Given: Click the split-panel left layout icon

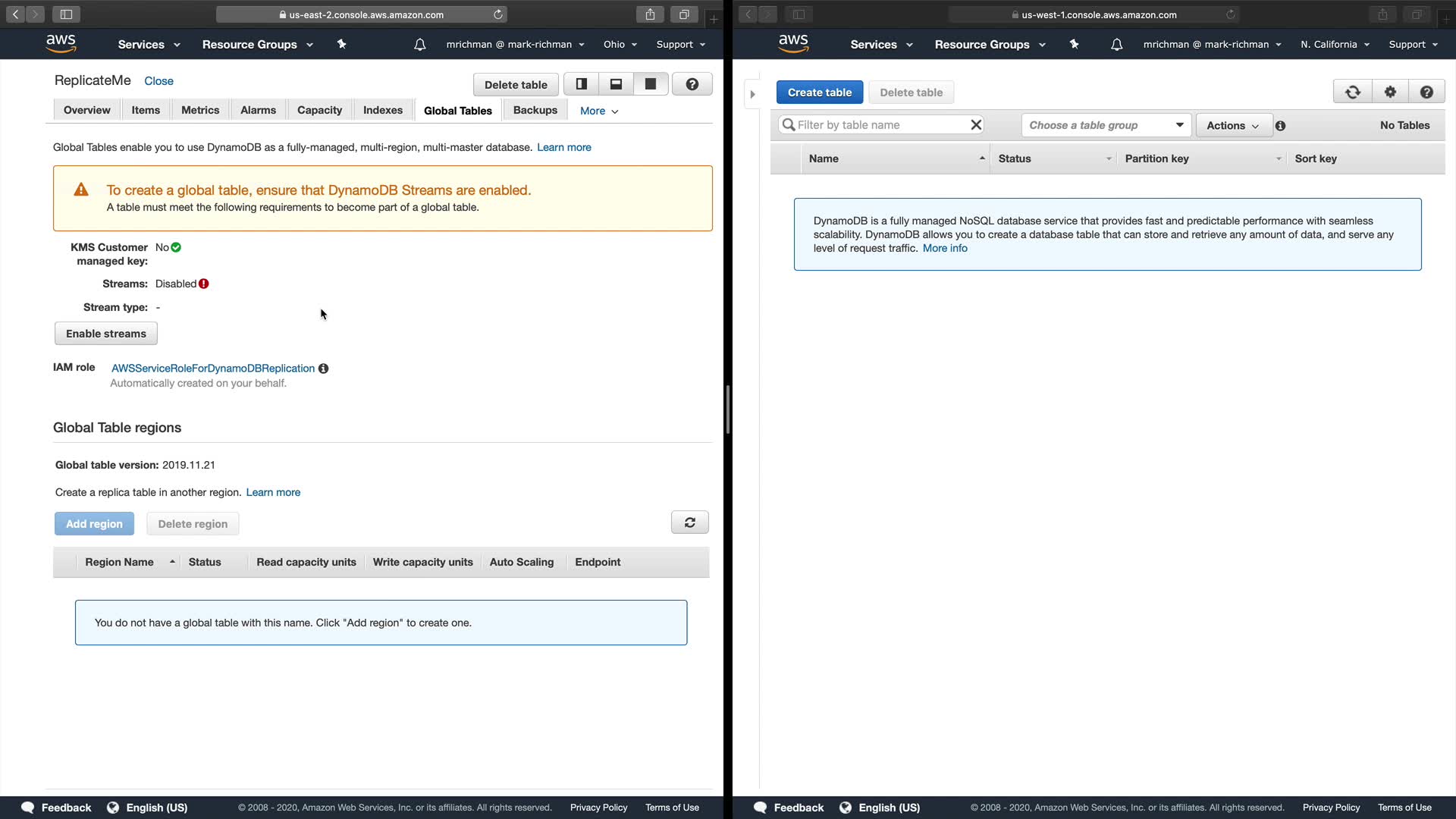Looking at the screenshot, I should tap(582, 84).
